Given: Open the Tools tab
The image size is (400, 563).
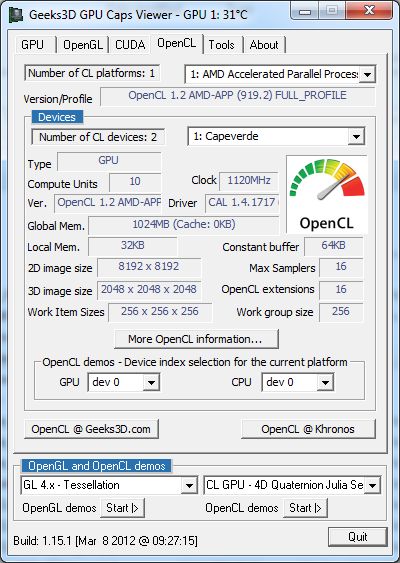Looking at the screenshot, I should coord(222,45).
